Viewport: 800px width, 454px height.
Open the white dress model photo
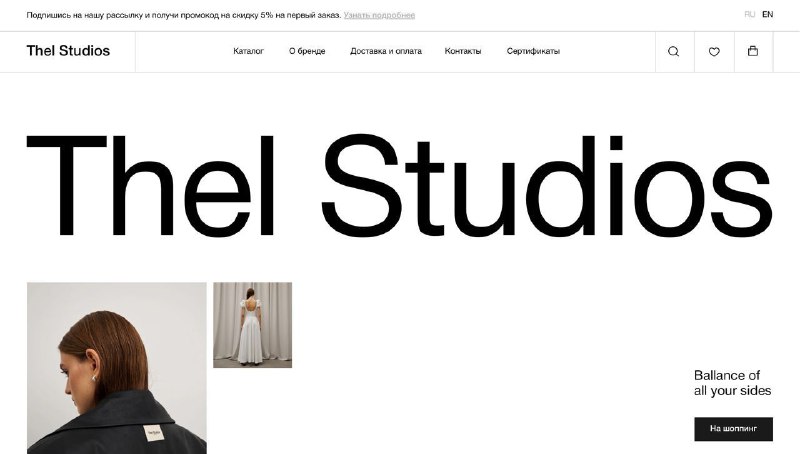point(253,325)
